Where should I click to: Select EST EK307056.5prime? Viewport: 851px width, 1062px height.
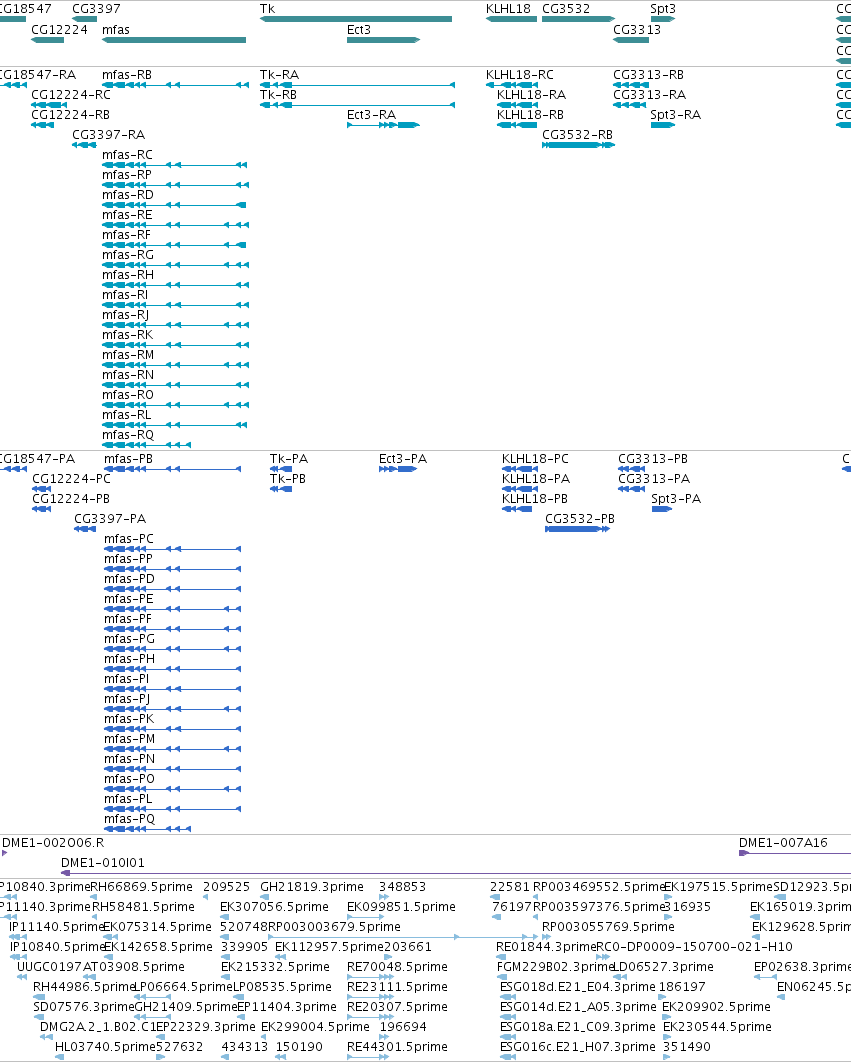[x=274, y=907]
